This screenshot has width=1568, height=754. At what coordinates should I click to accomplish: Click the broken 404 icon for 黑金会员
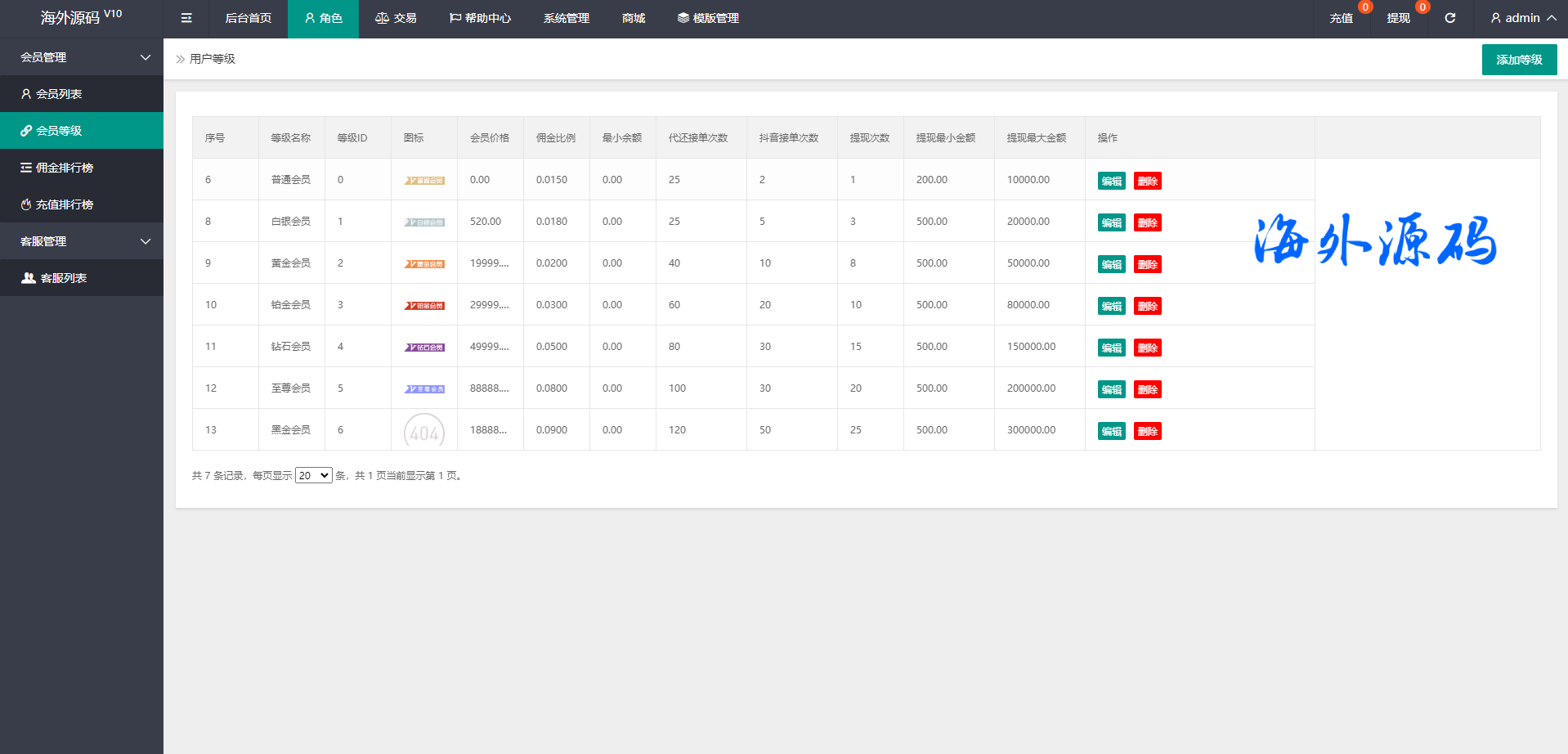tap(424, 431)
